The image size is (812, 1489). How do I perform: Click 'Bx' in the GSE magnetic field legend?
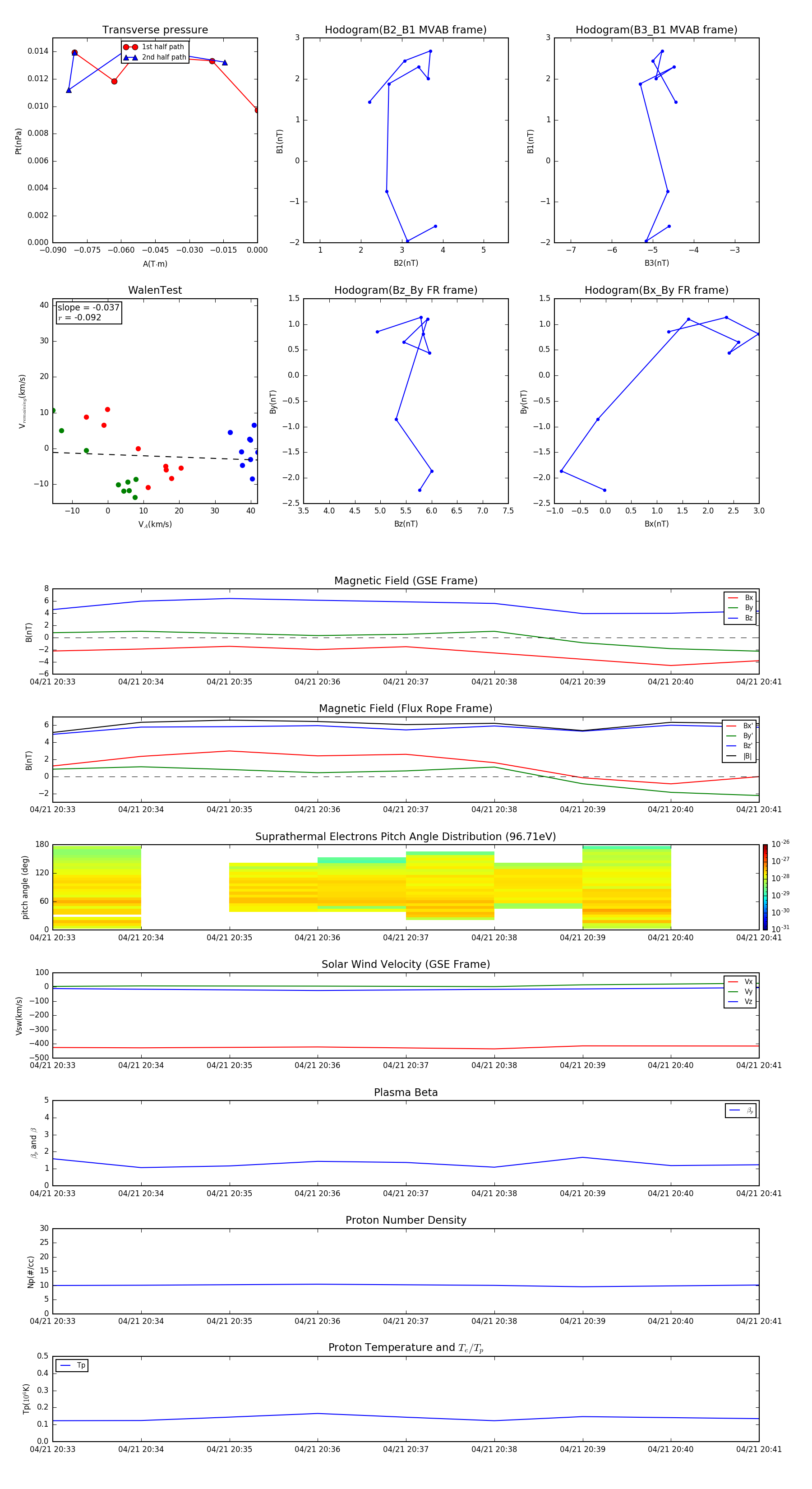(741, 598)
